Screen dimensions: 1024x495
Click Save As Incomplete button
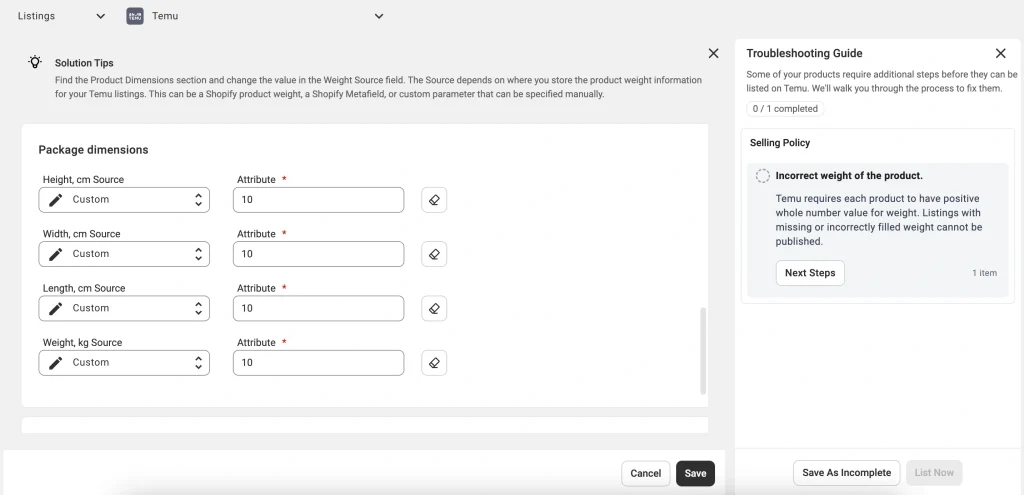(x=846, y=473)
